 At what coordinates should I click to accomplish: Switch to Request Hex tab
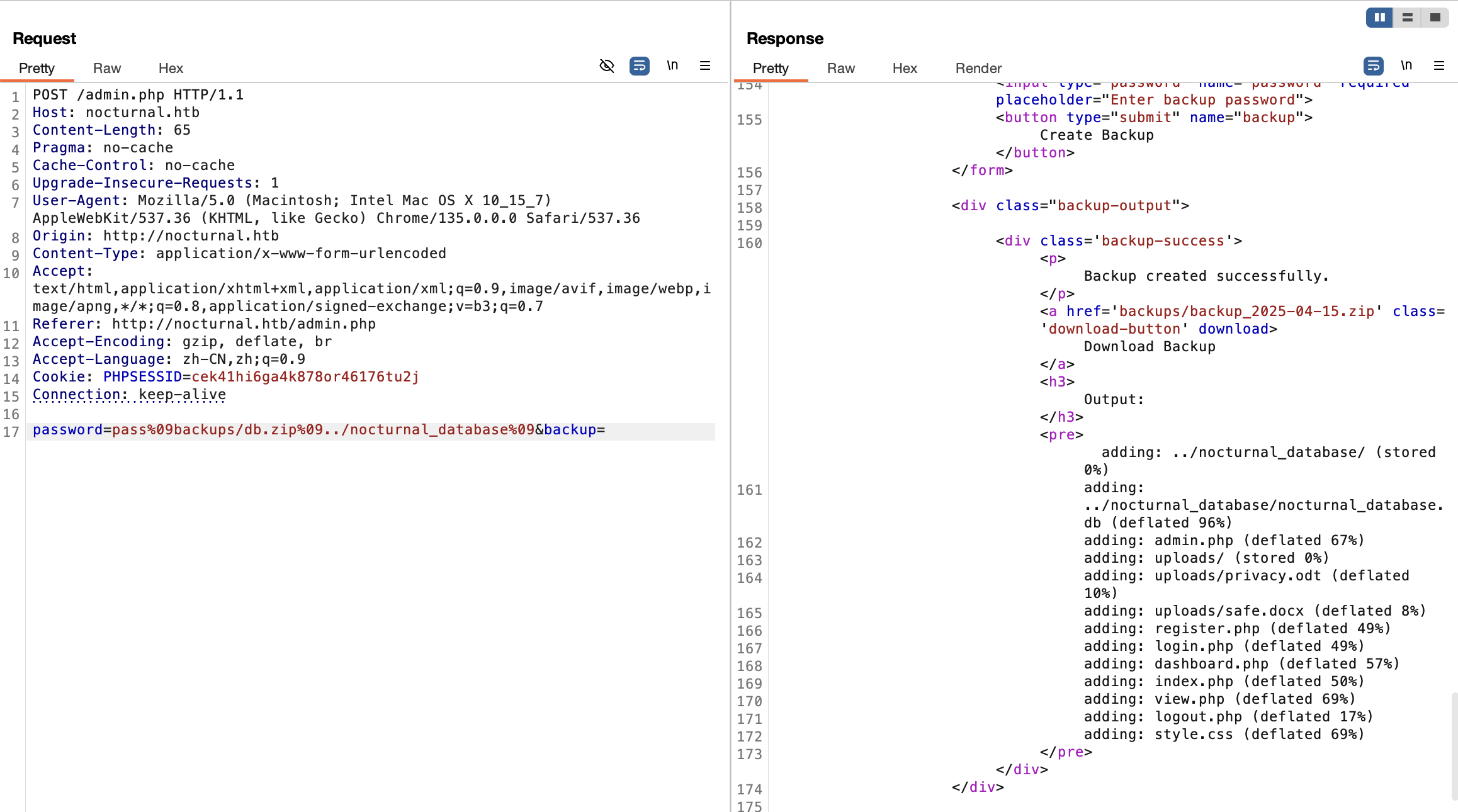171,68
